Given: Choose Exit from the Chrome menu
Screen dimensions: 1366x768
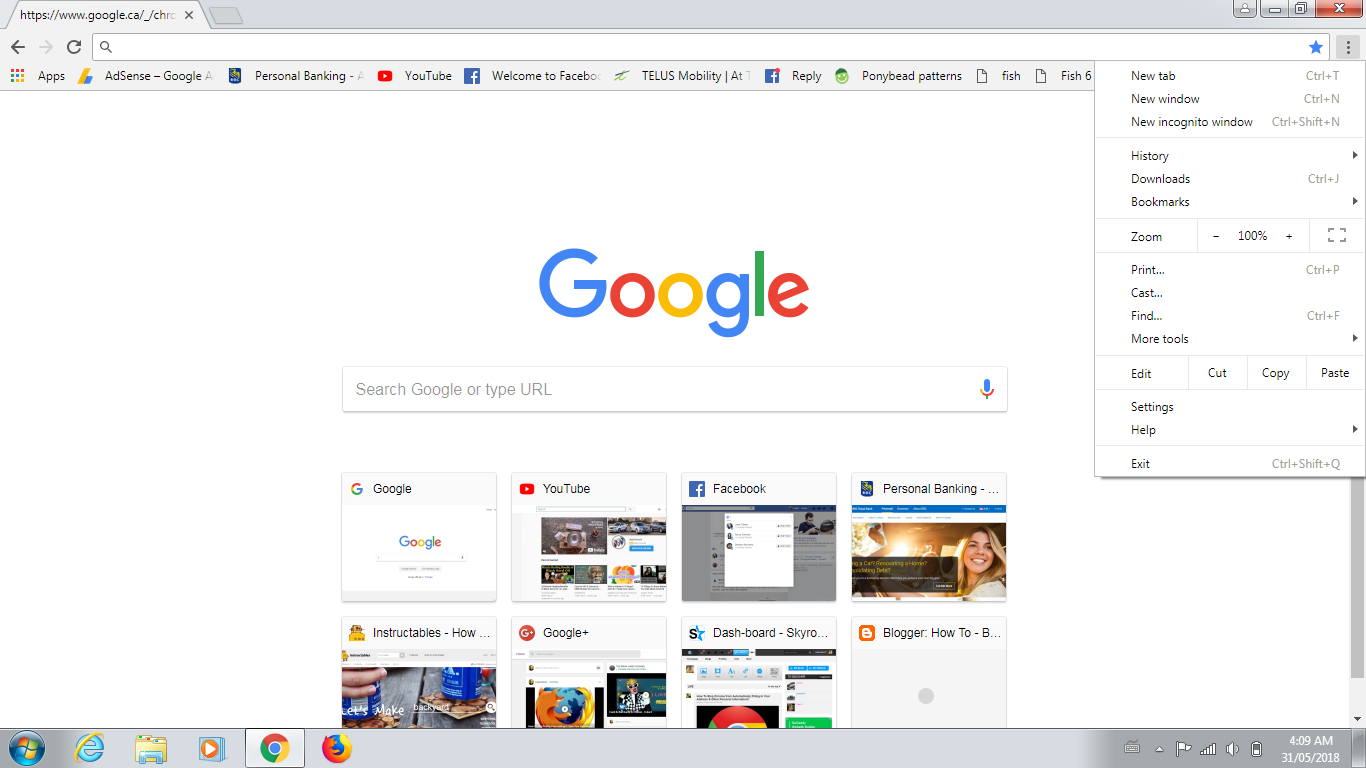Looking at the screenshot, I should coord(1230,464).
